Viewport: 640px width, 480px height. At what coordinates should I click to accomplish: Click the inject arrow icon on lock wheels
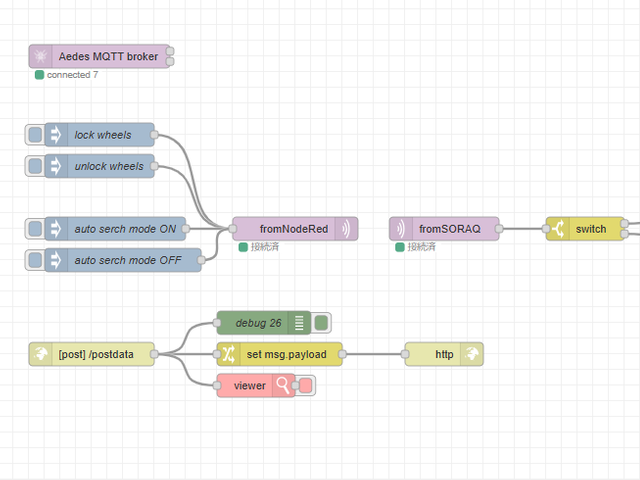click(56, 135)
